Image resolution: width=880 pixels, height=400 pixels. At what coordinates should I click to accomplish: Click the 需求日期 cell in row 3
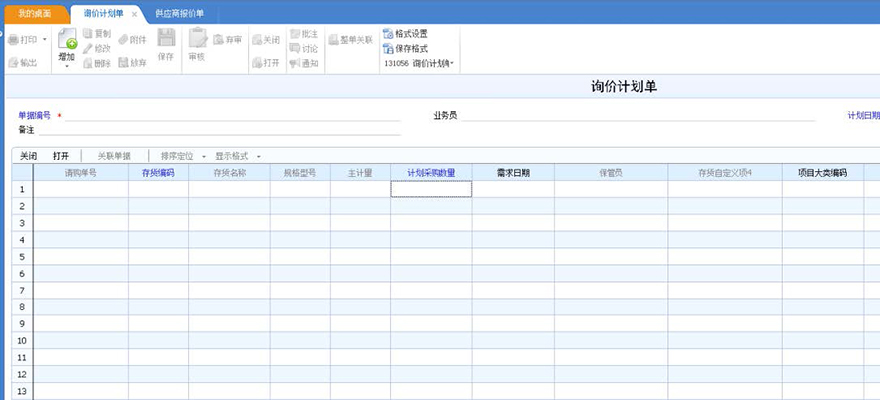(x=513, y=223)
